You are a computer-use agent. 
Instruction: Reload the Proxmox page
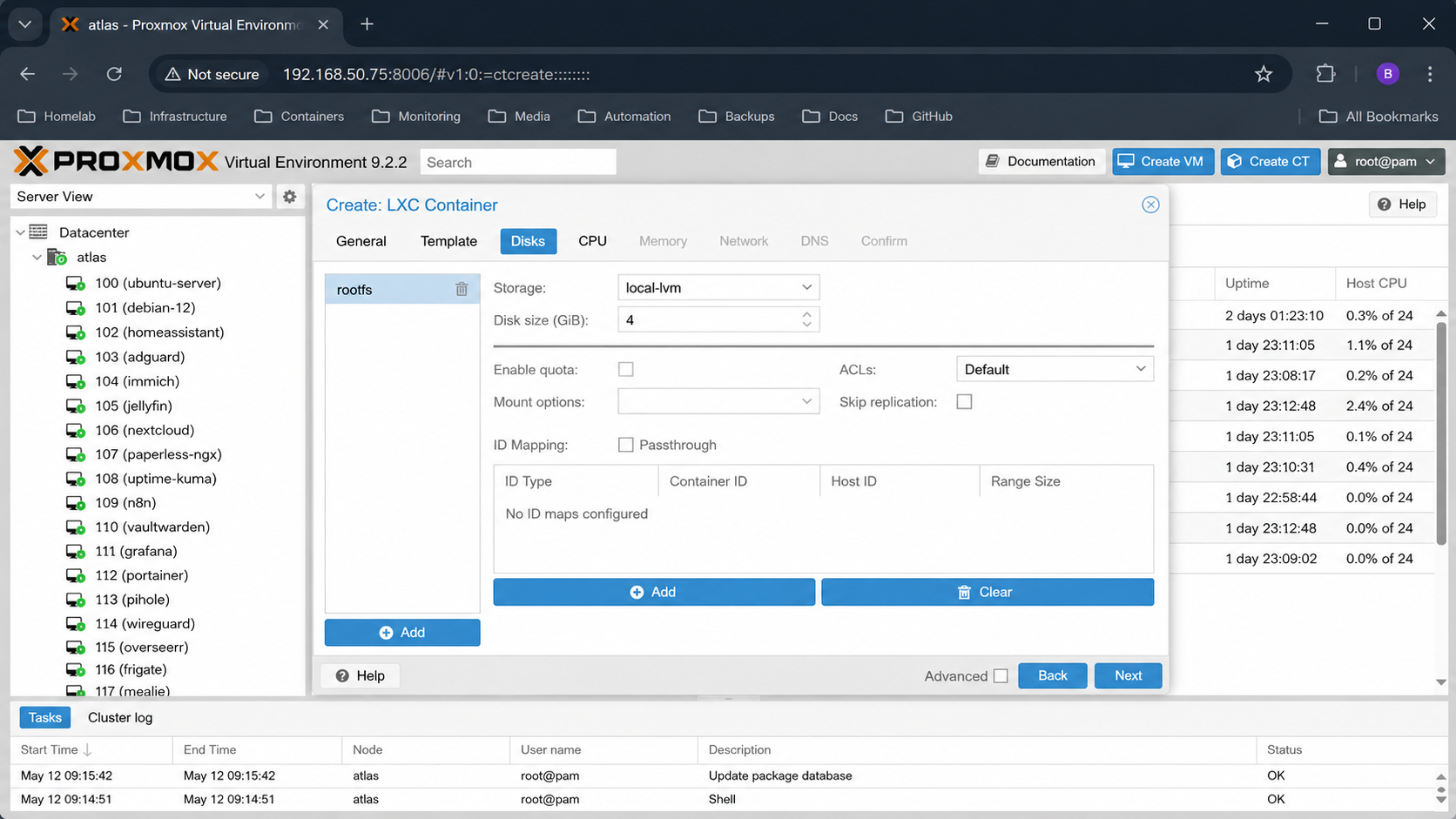(114, 74)
